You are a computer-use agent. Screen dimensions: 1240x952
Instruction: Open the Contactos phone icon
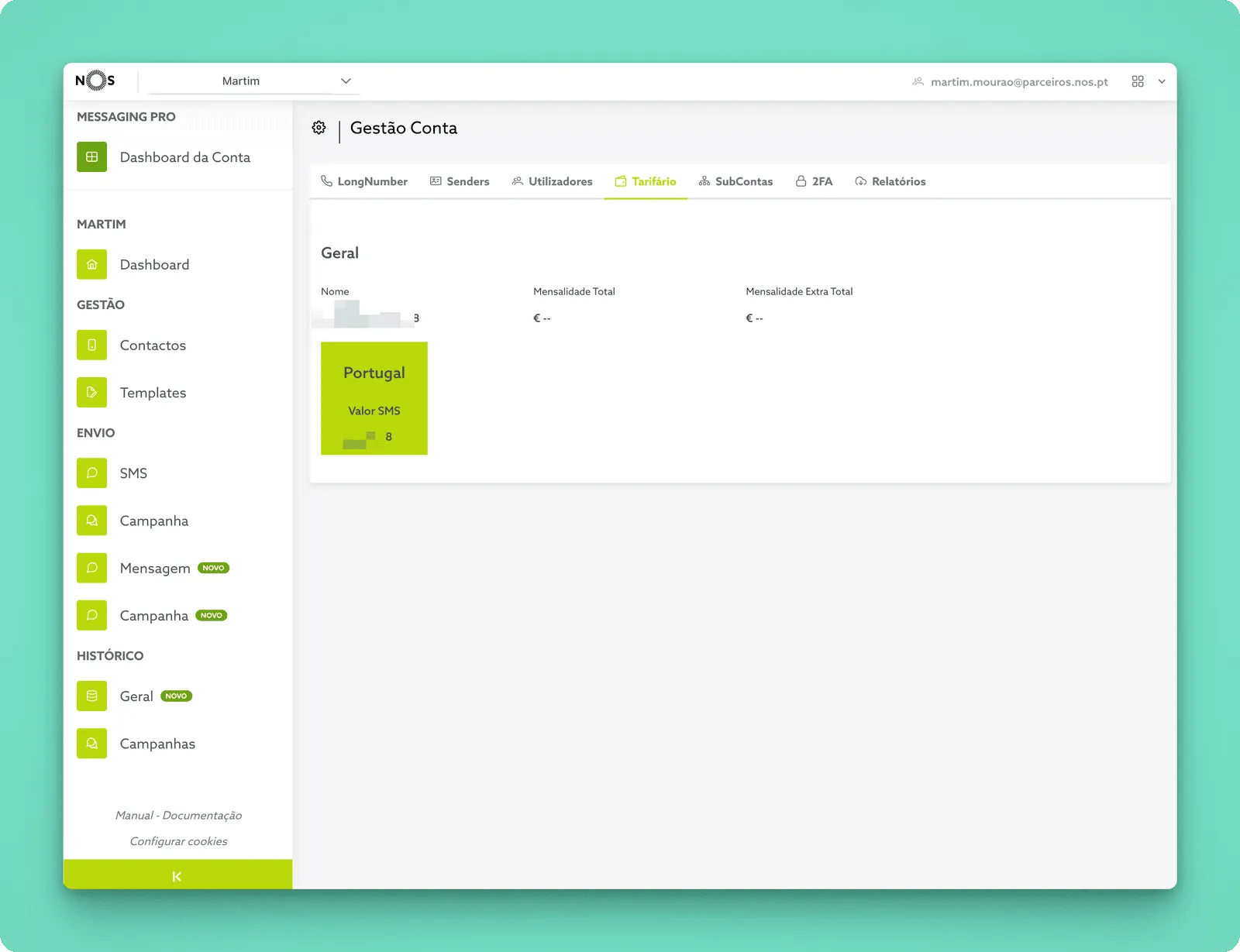92,345
